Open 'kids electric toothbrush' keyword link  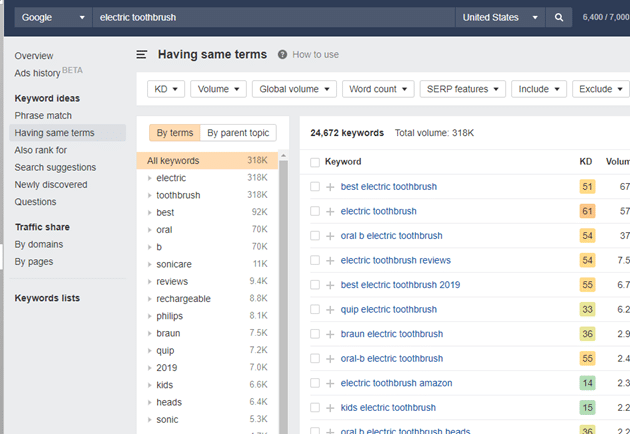[x=388, y=407]
